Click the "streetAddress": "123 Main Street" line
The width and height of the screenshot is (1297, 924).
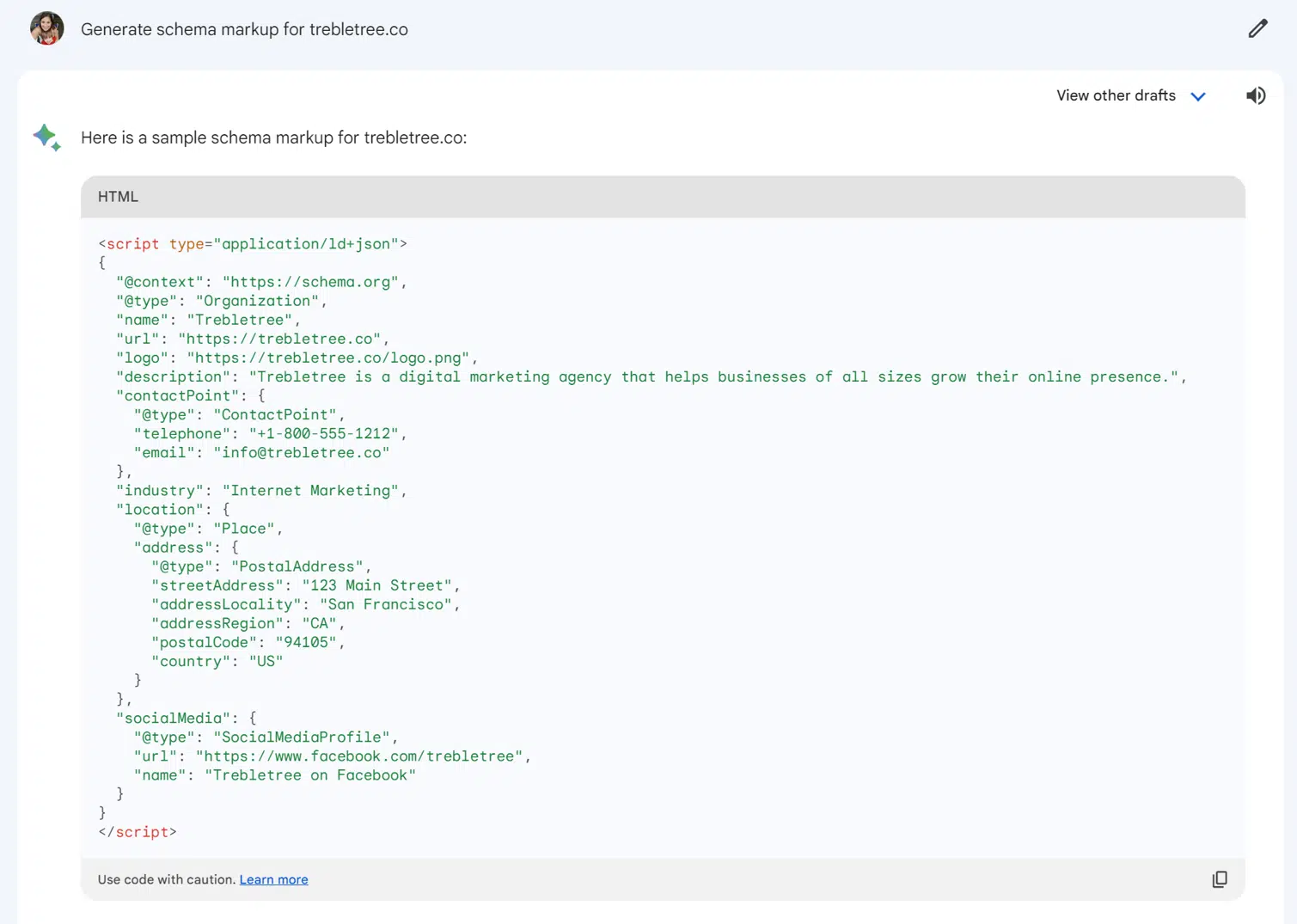pyautogui.click(x=305, y=585)
